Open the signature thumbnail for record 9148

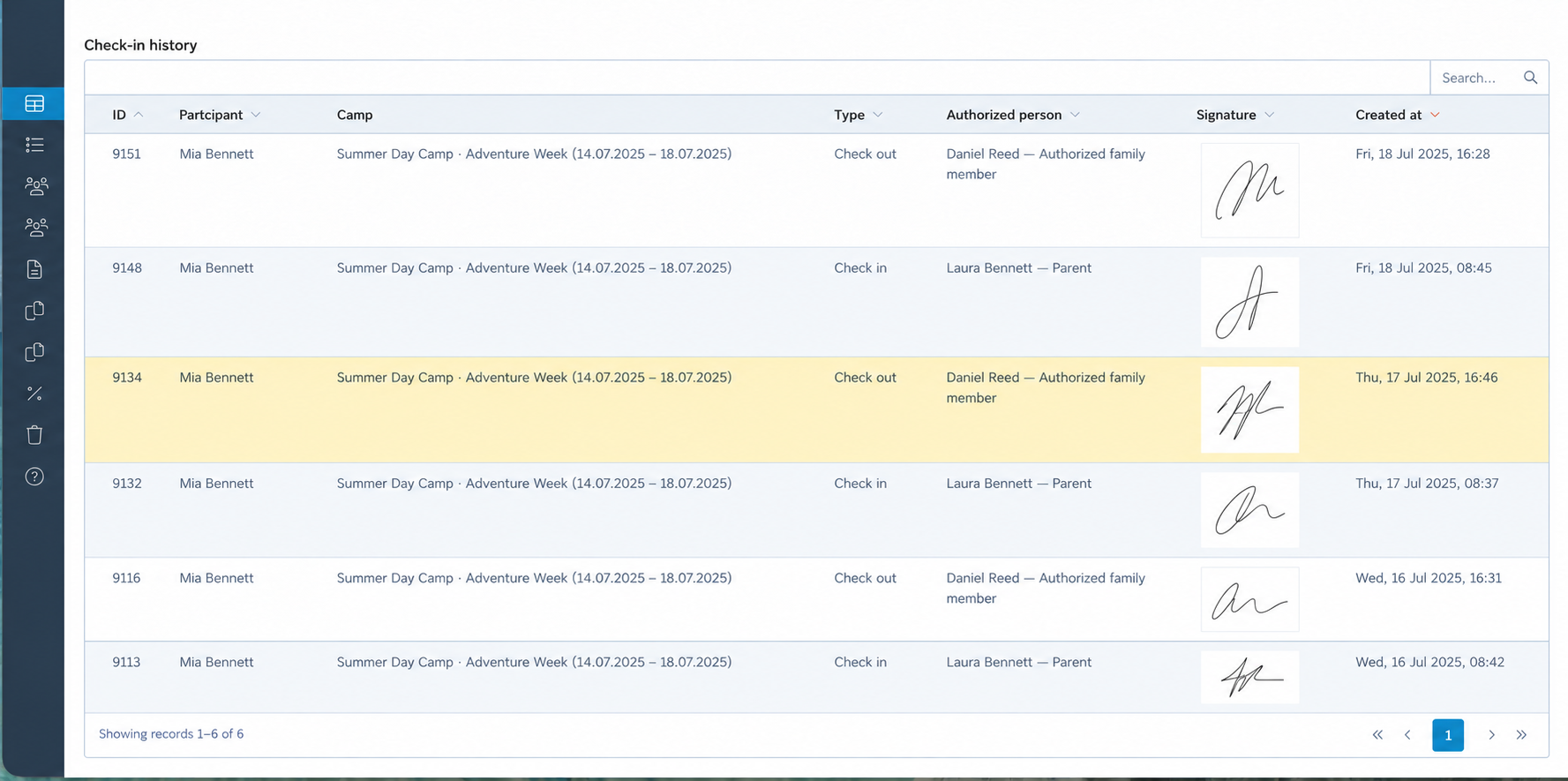pyautogui.click(x=1249, y=302)
